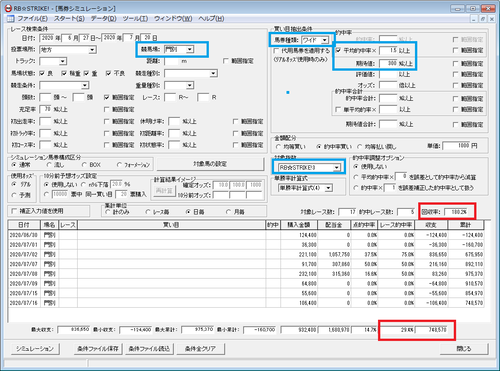Toggle the 平均的中率× checkbox
The width and height of the screenshot is (500, 371).
point(339,50)
